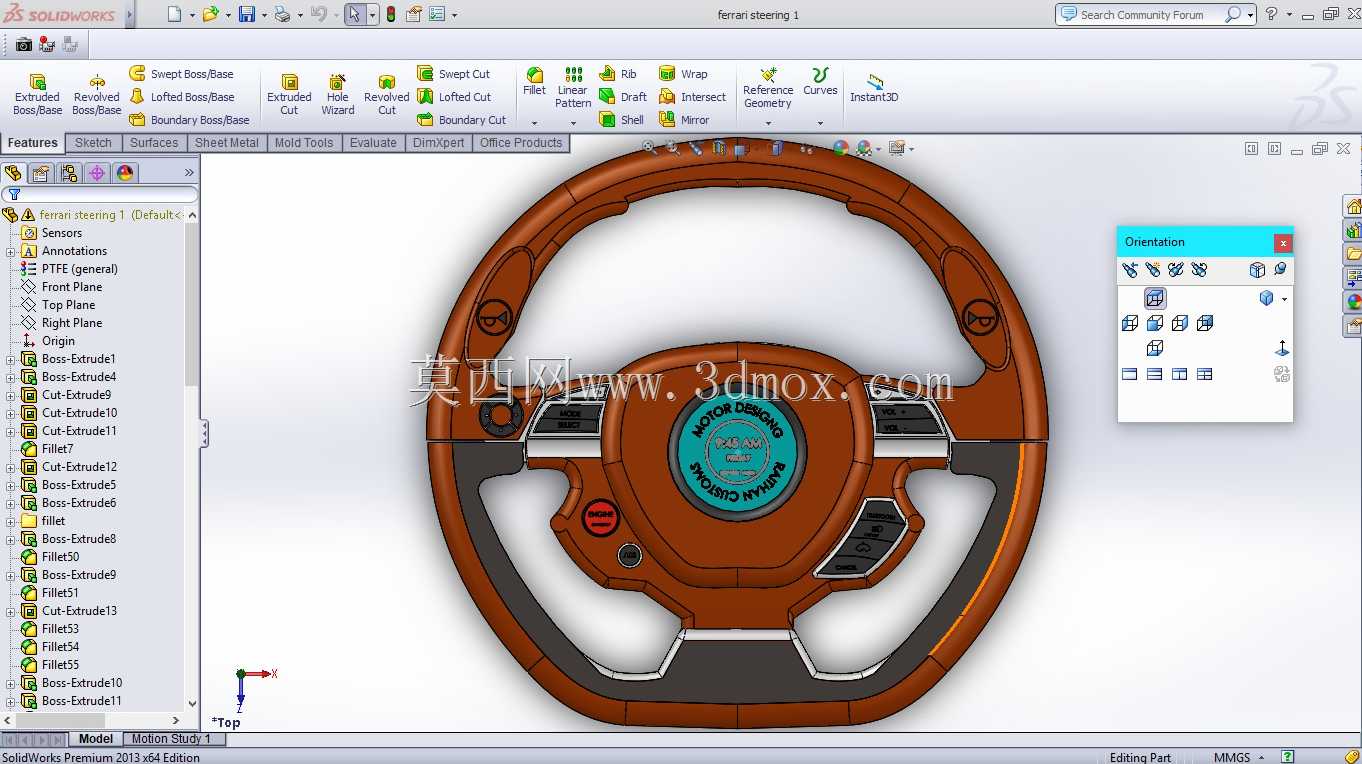Viewport: 1362px width, 764px height.
Task: Open the Linear Pattern dropdown arrow
Action: (x=573, y=123)
